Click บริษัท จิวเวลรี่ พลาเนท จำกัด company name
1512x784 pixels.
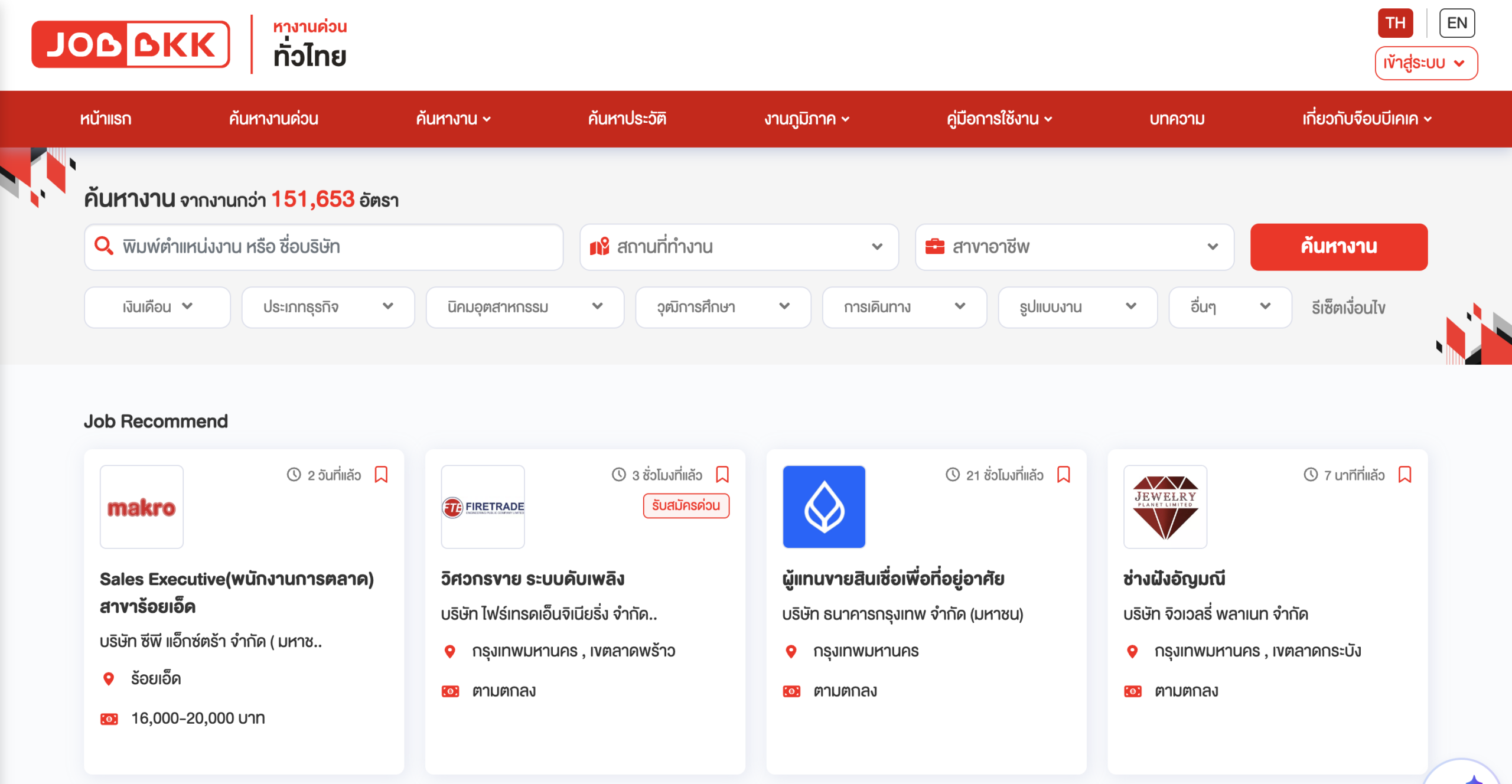tap(1216, 615)
